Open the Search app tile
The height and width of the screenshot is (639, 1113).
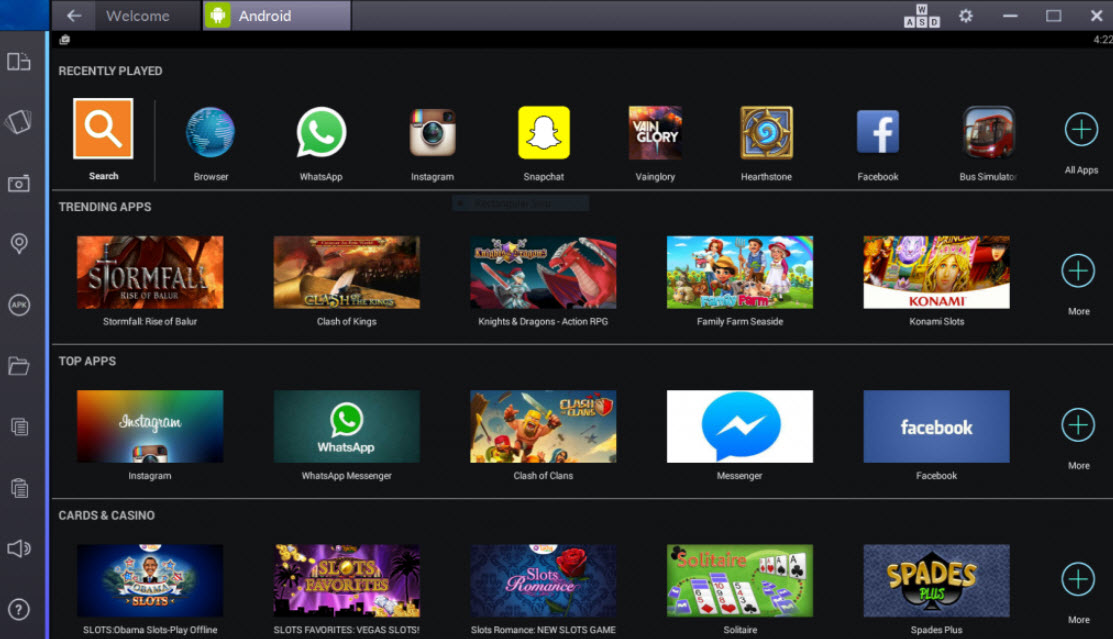point(103,129)
